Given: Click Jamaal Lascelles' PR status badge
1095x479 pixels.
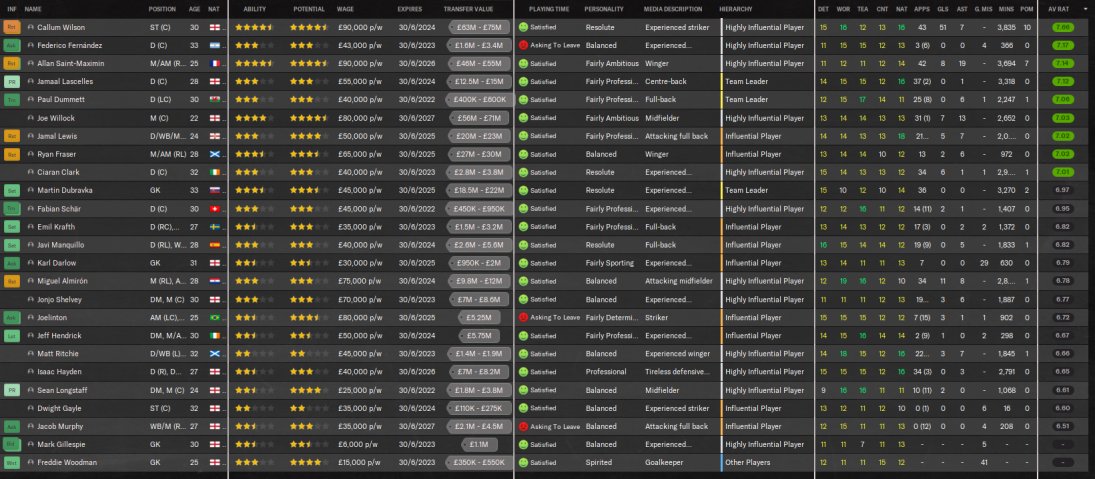Looking at the screenshot, I should 12,82.
